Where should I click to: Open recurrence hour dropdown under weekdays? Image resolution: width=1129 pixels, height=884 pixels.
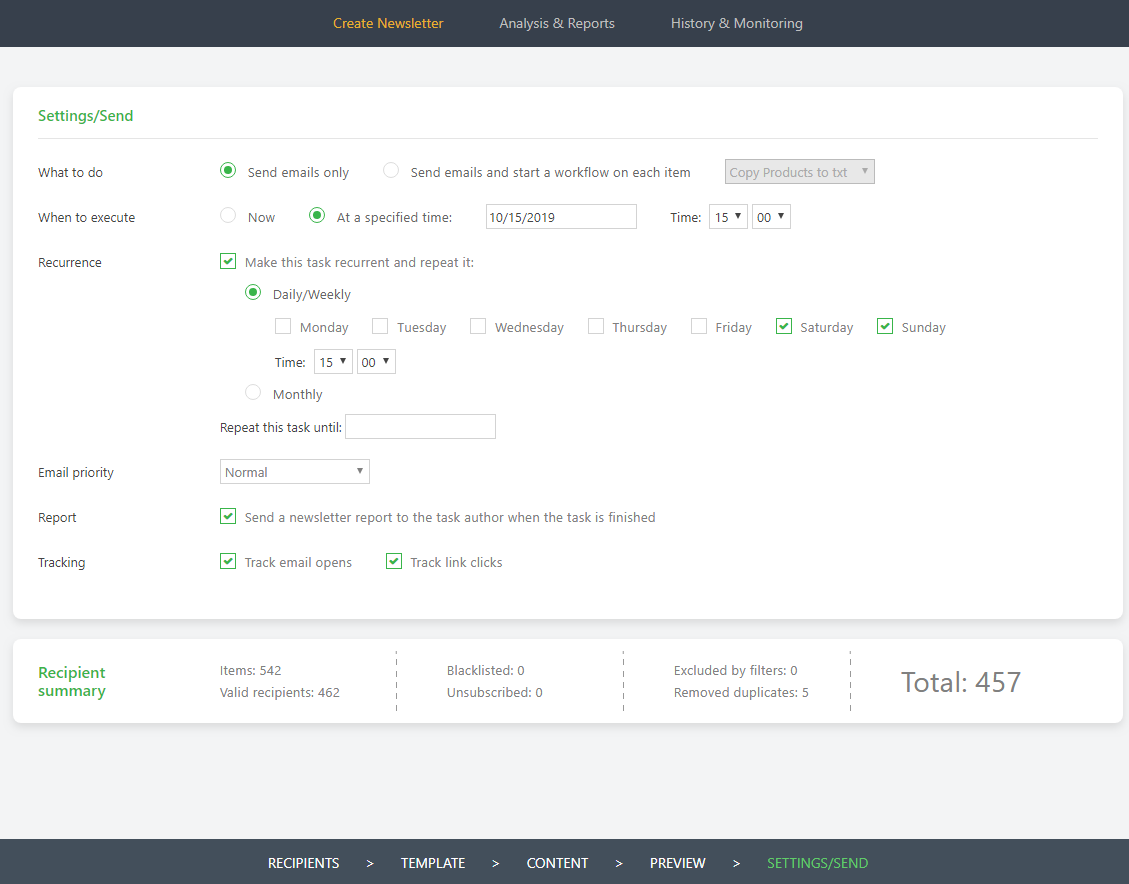coord(333,361)
